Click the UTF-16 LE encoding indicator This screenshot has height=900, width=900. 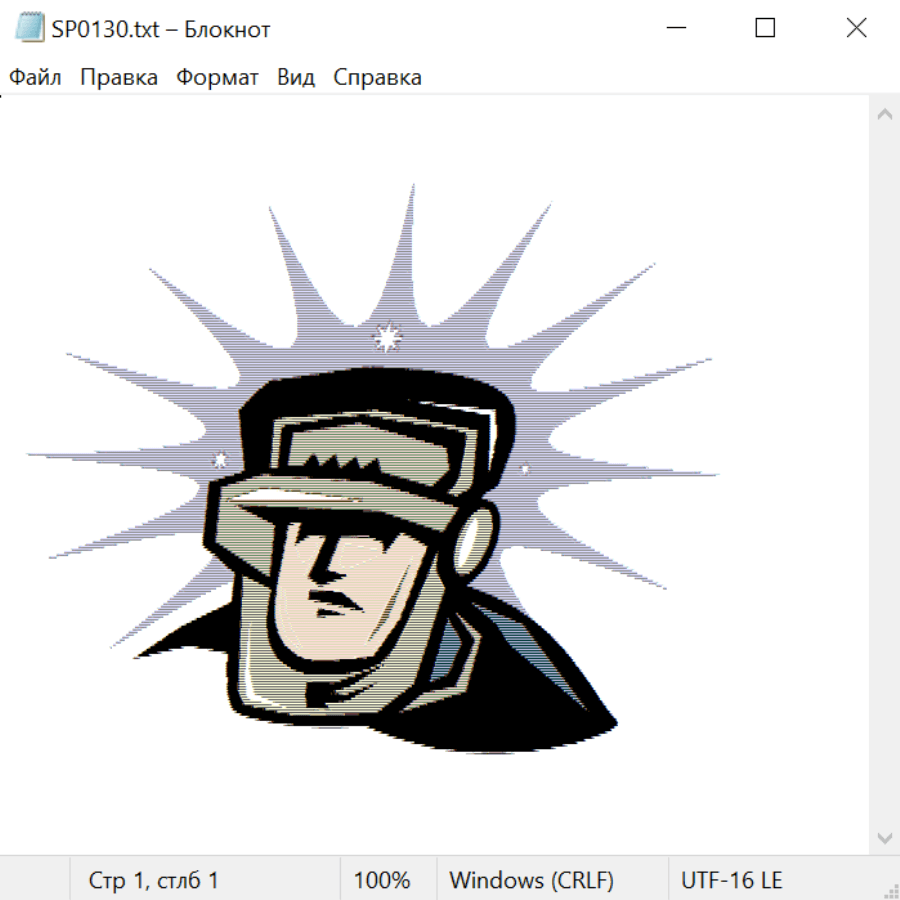pyautogui.click(x=731, y=881)
